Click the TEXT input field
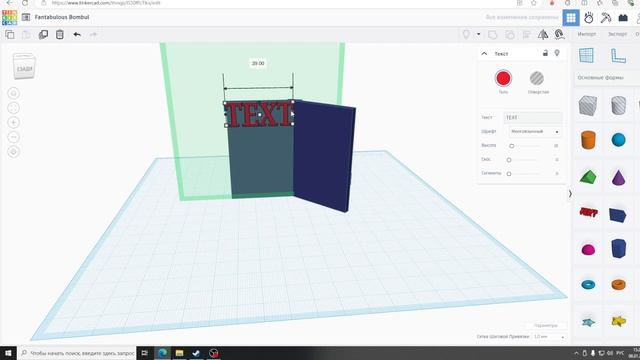640x360 pixels. (x=533, y=118)
